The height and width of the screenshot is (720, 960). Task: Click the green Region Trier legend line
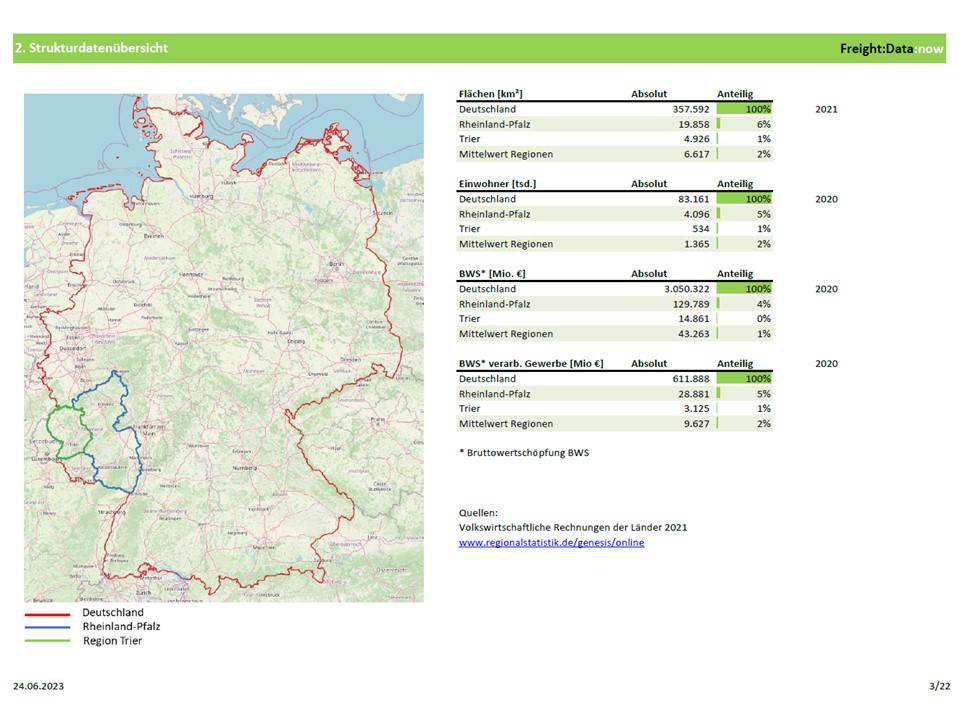(47, 641)
